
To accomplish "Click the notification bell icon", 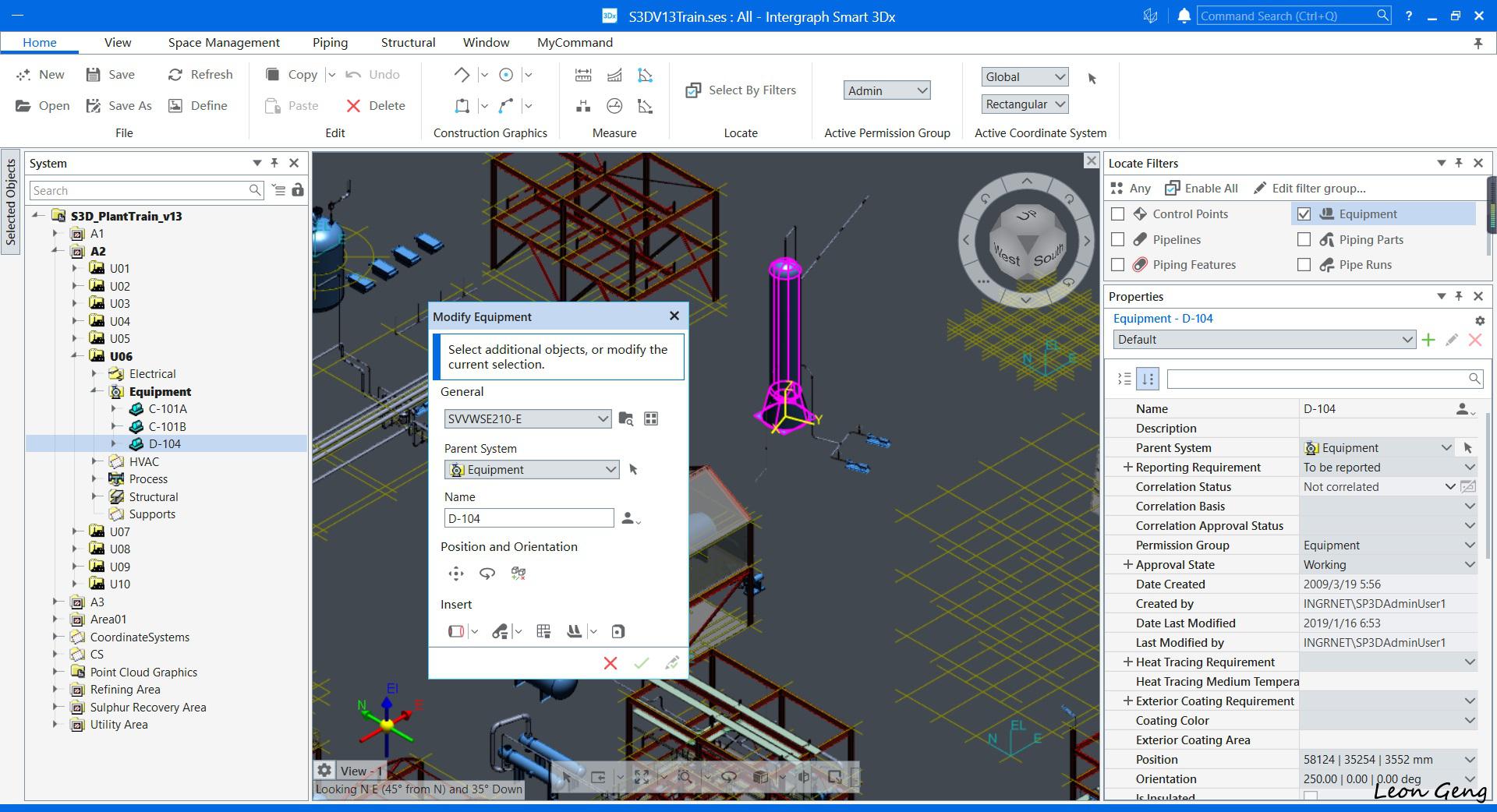I will coord(1184,16).
